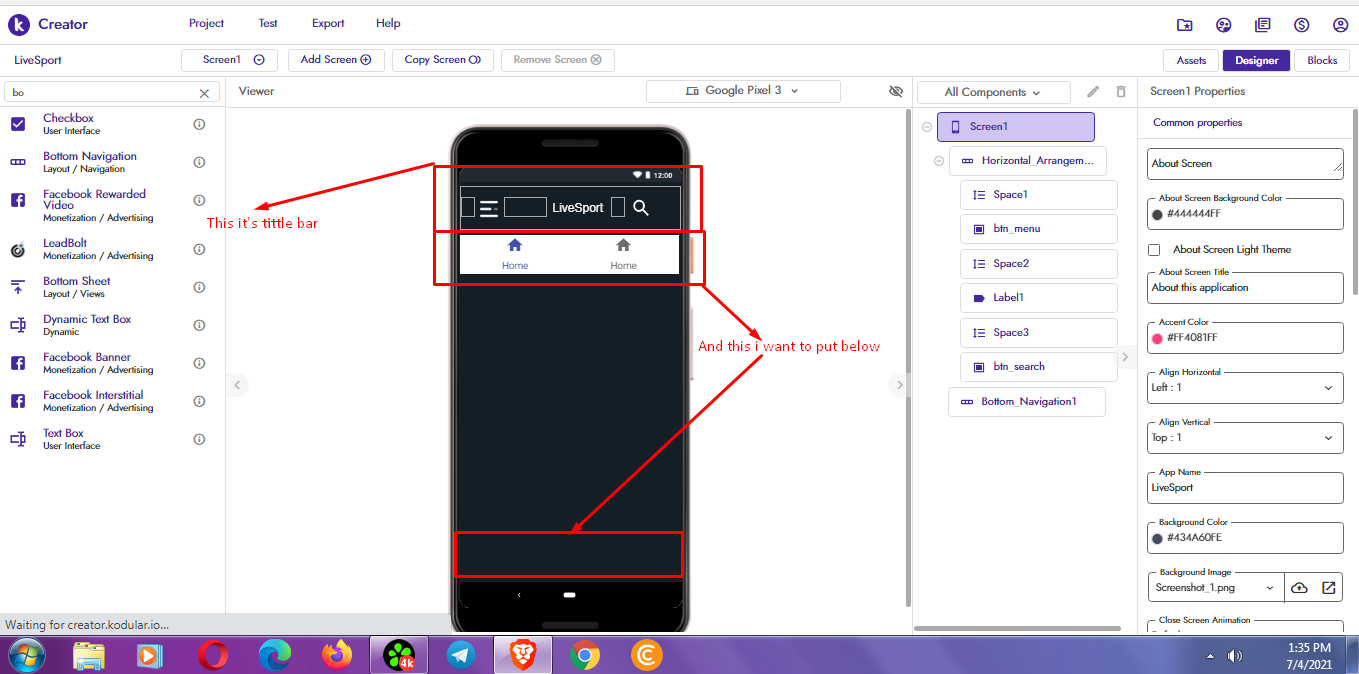Delete the component with the trash icon
The width and height of the screenshot is (1359, 674).
pos(1121,91)
